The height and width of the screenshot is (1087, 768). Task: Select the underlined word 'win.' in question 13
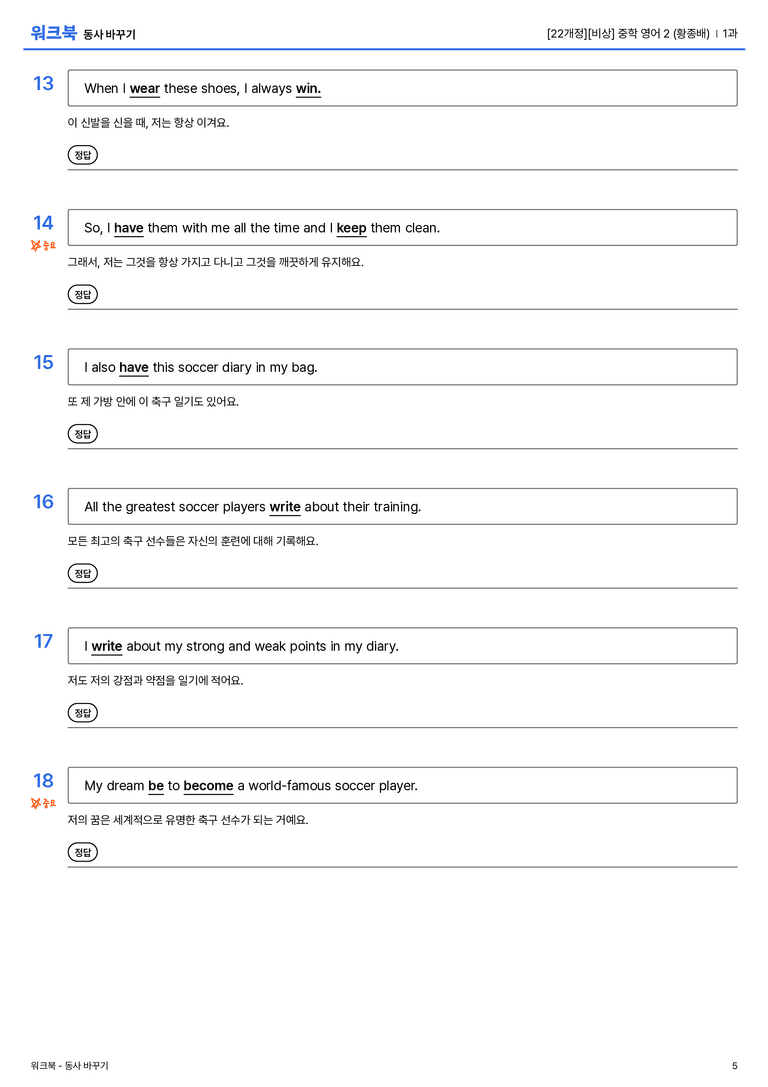pyautogui.click(x=308, y=89)
